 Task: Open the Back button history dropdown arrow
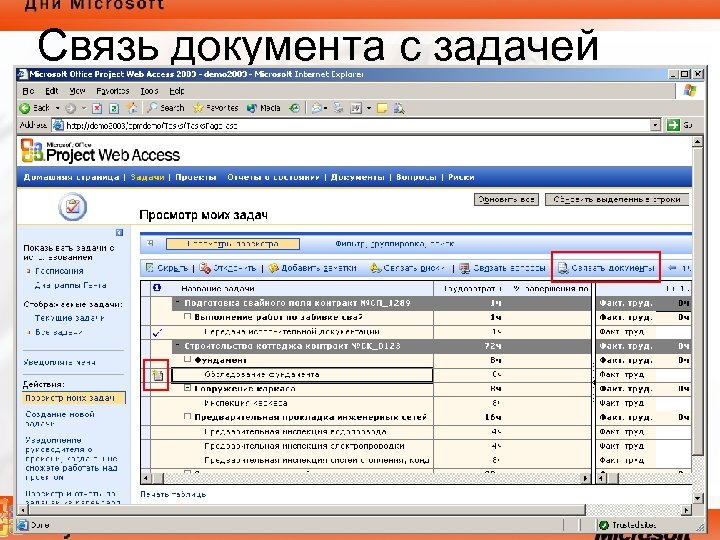[x=57, y=108]
